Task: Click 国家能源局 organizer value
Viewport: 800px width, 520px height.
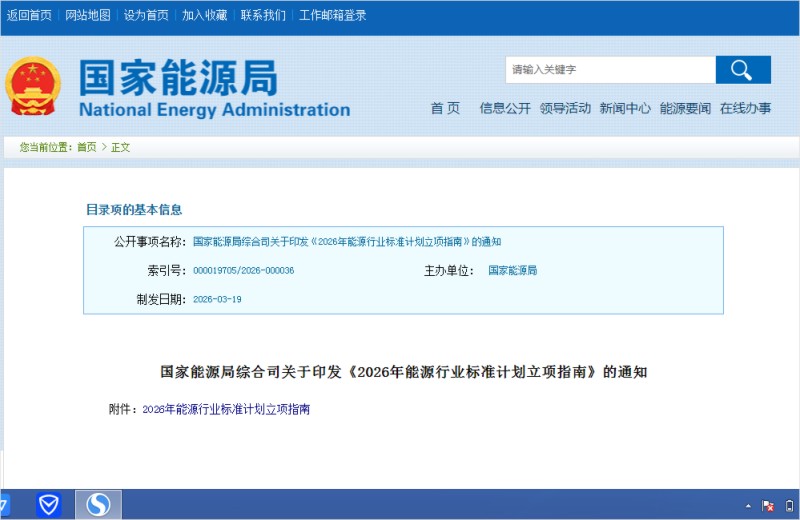Action: click(513, 270)
